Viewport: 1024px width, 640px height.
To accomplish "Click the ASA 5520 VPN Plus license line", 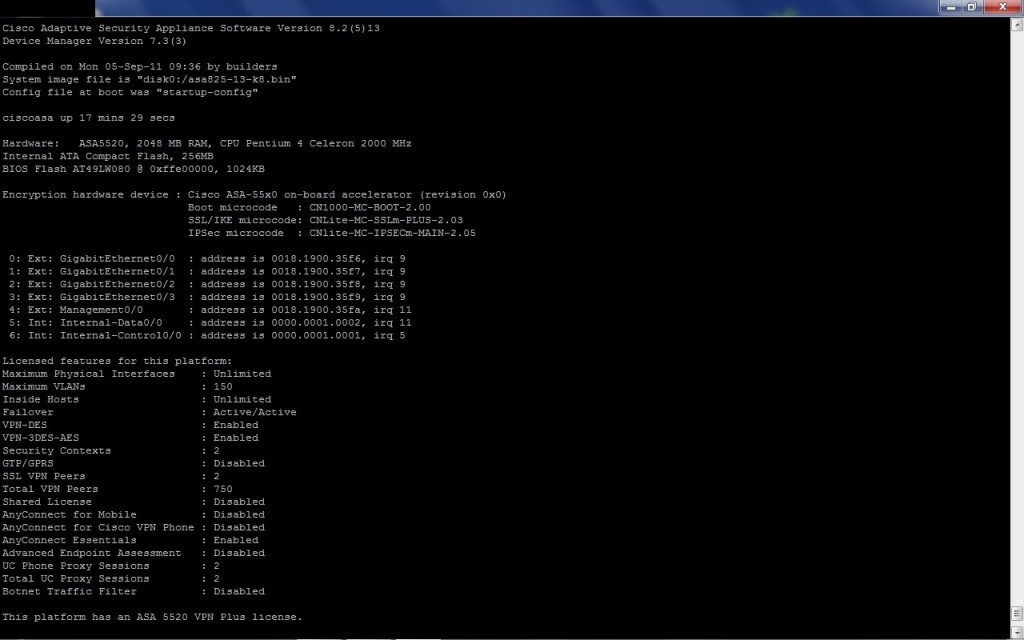I will pos(151,617).
